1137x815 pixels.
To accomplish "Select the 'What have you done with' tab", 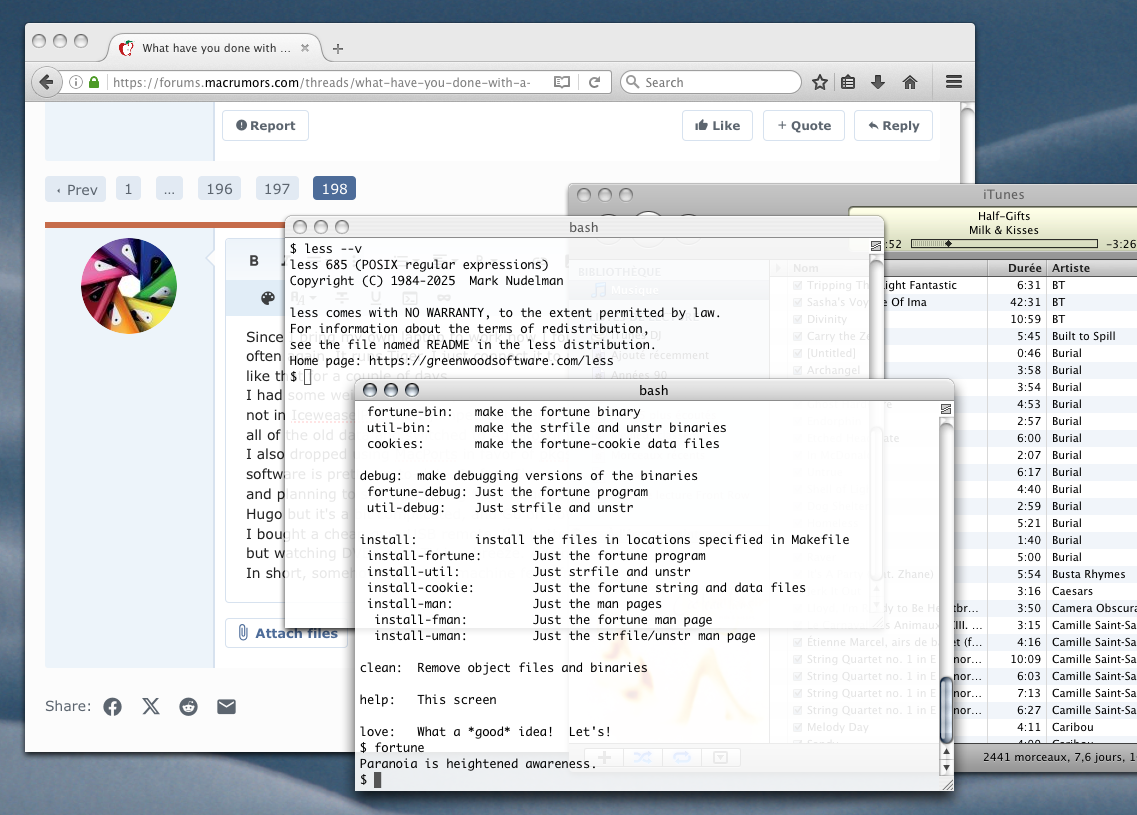I will pos(216,48).
